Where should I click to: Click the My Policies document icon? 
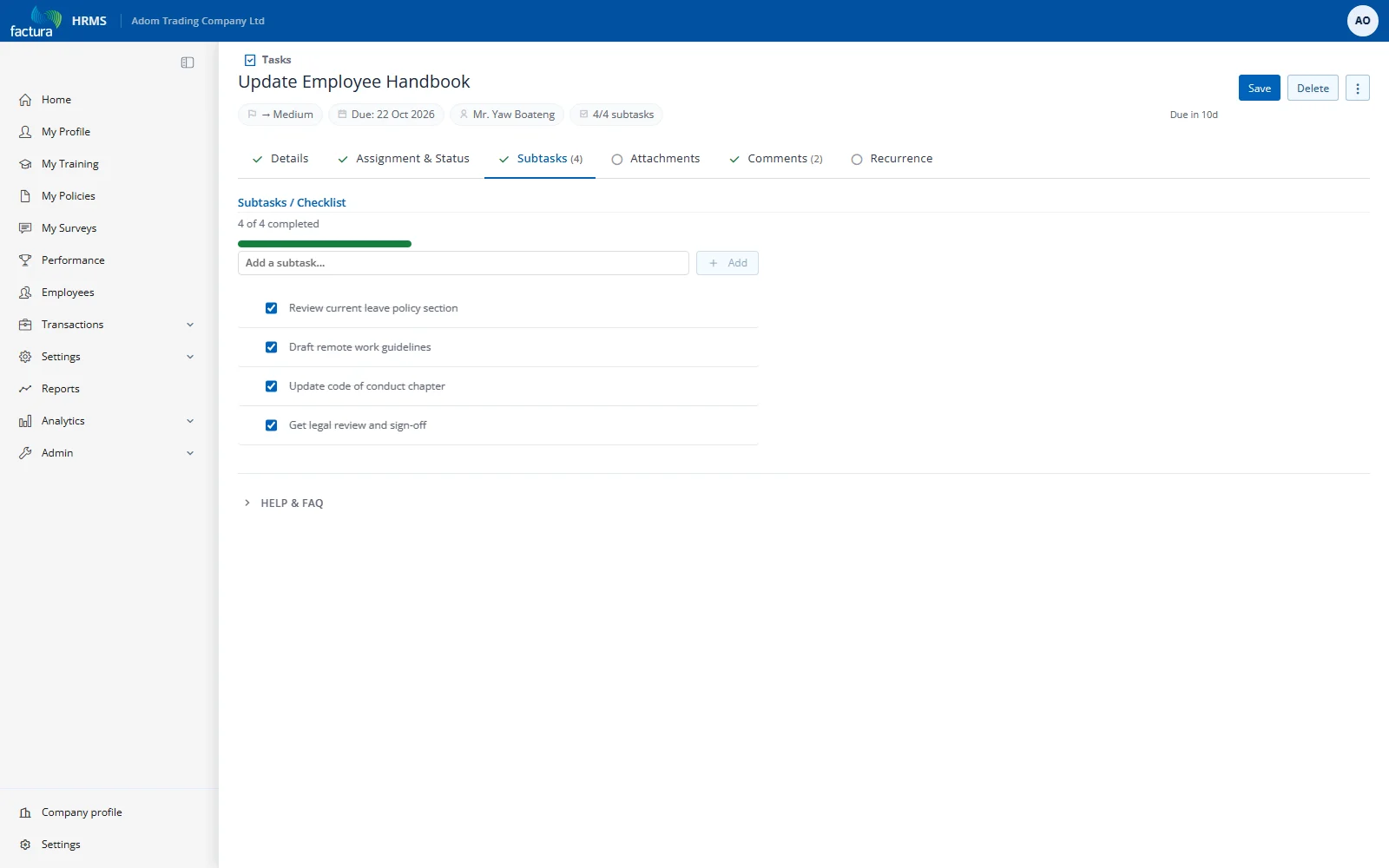tap(25, 196)
